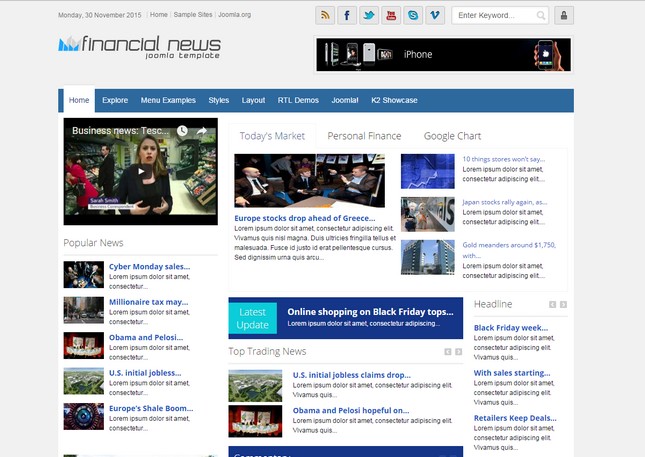
Task: Open U.S. initial jobless claims drop article
Action: pos(352,375)
